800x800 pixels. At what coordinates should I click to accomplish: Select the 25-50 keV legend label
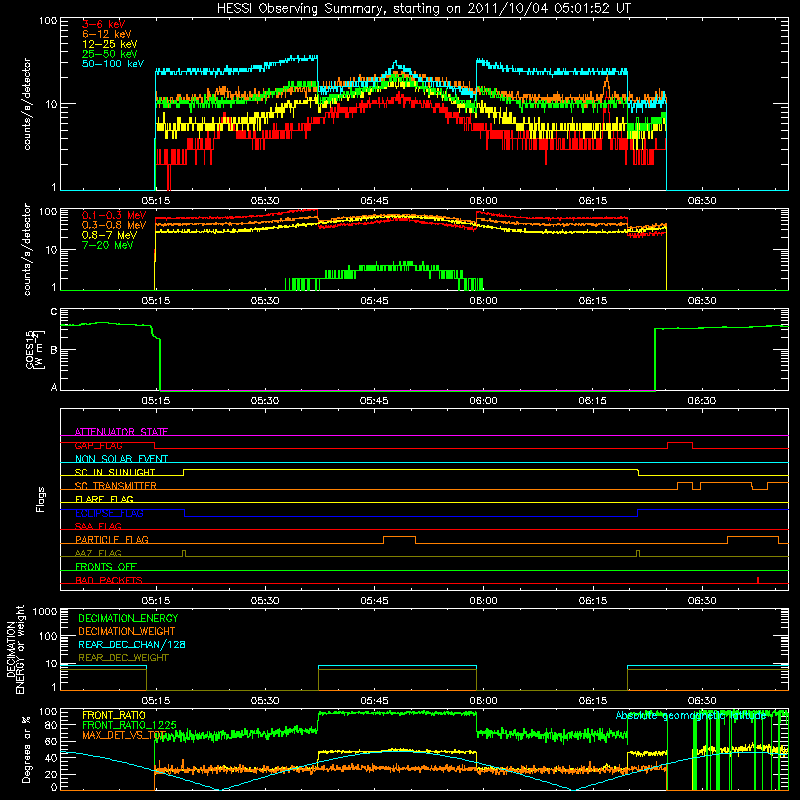point(110,54)
